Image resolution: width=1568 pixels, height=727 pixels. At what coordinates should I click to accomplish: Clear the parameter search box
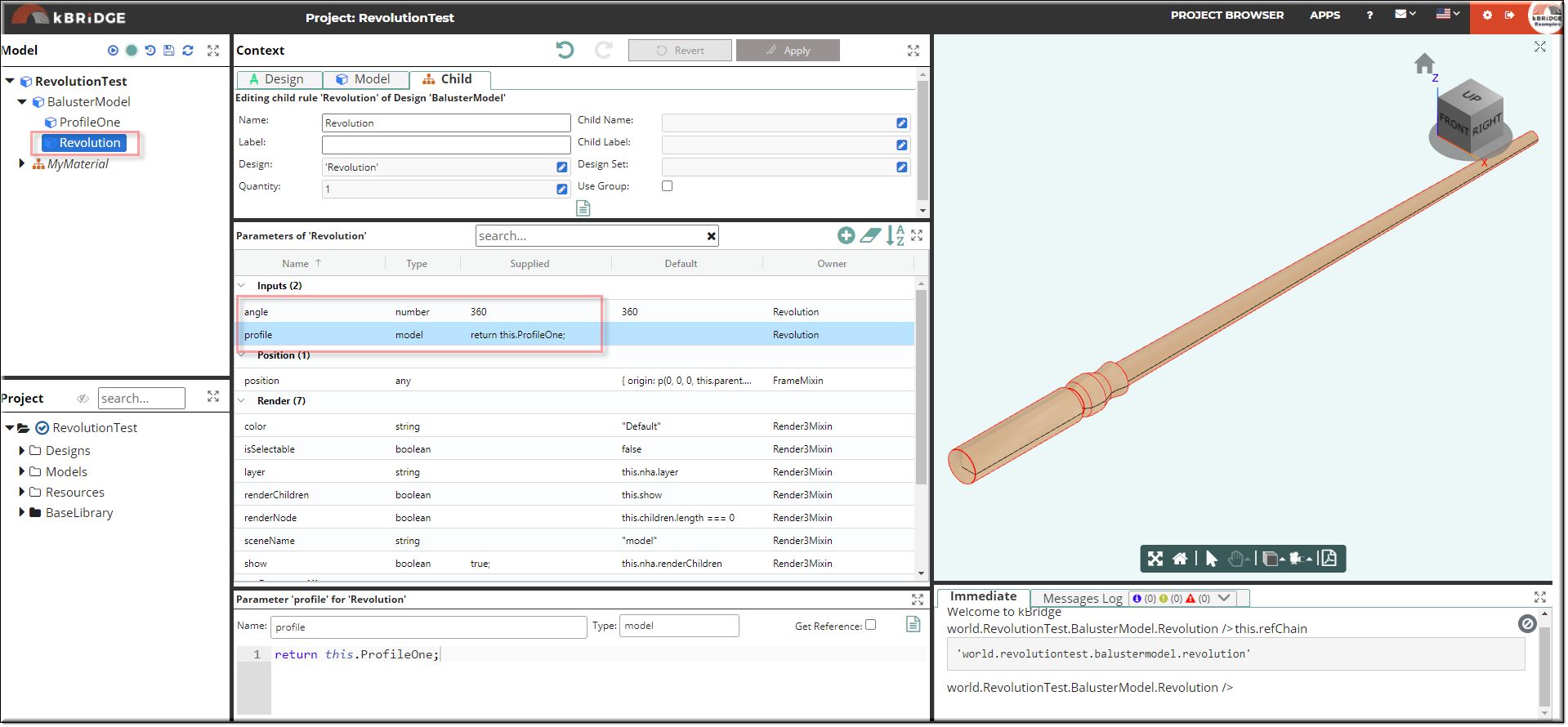pos(712,236)
